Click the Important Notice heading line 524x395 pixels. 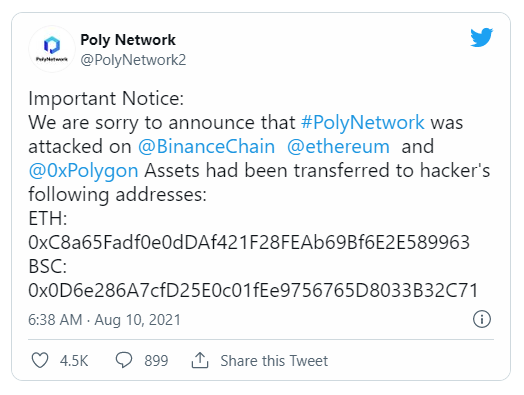(106, 99)
